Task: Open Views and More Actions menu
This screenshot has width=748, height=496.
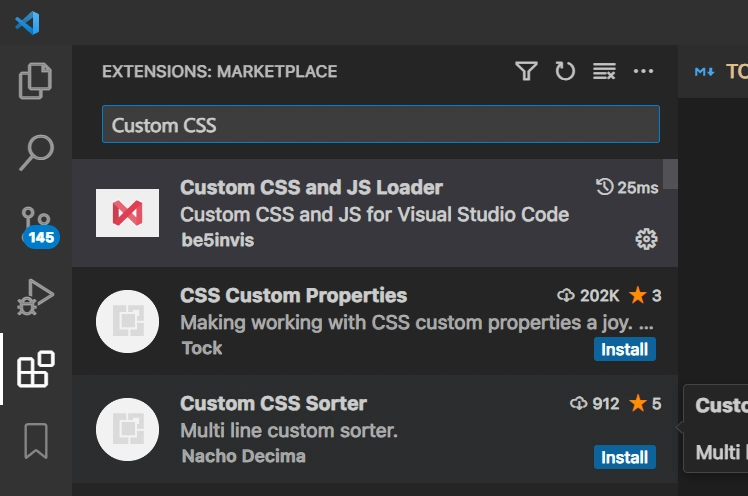Action: click(x=643, y=71)
